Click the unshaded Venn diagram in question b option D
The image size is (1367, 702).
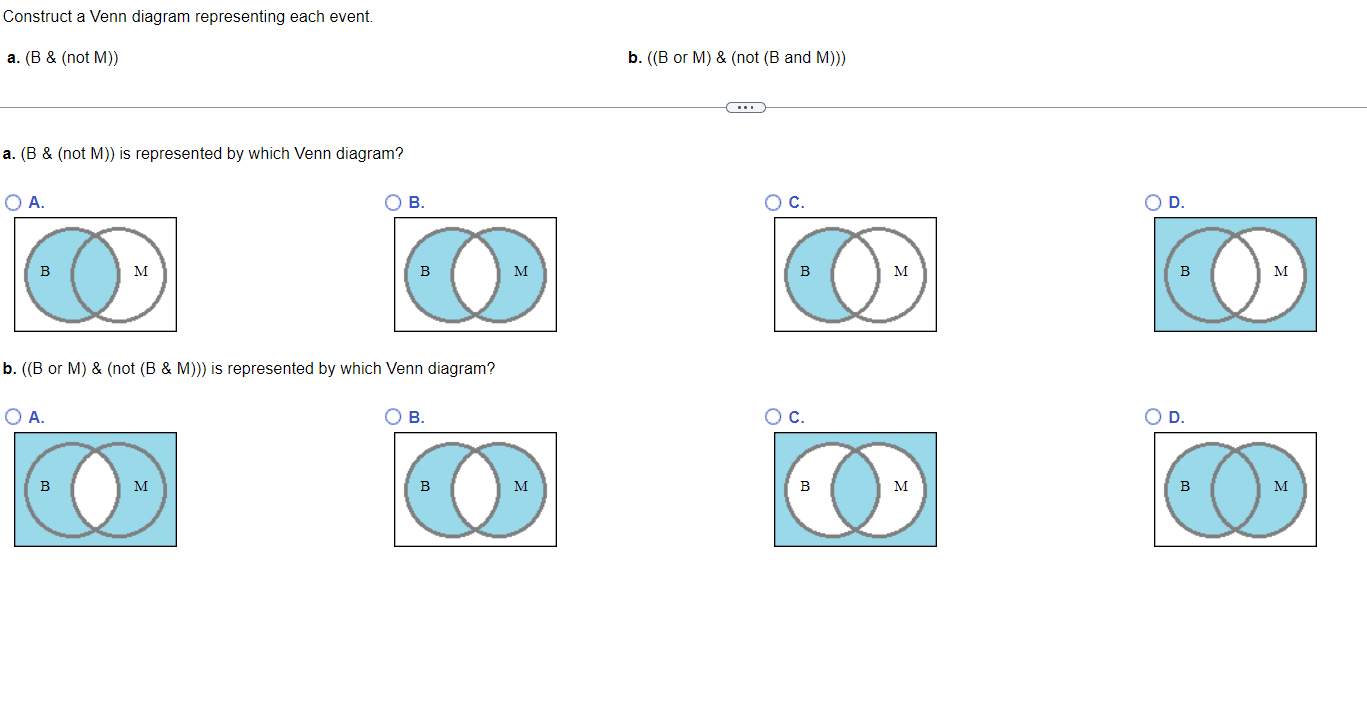[x=1235, y=488]
